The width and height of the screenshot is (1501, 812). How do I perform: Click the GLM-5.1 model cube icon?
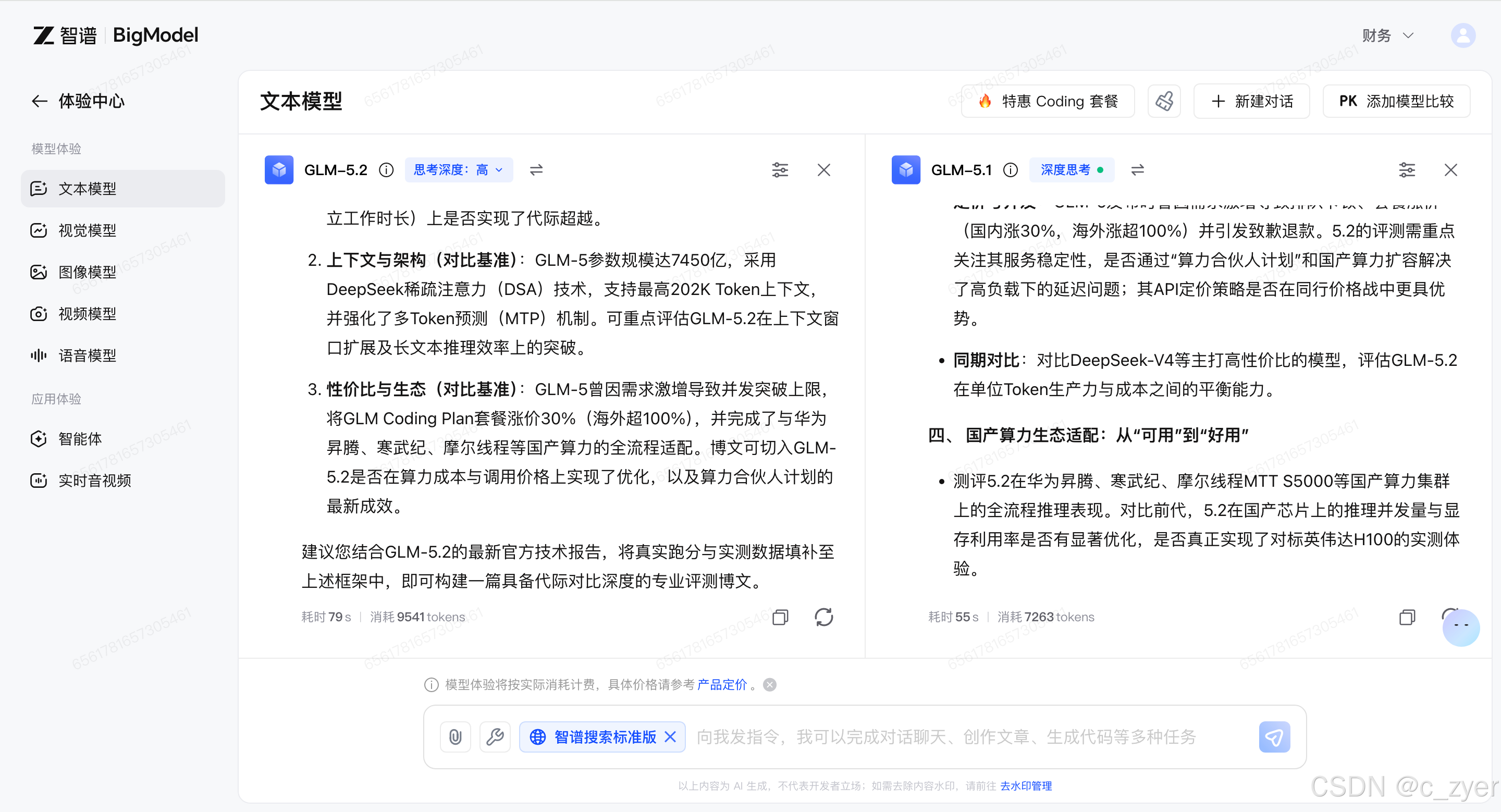[906, 169]
